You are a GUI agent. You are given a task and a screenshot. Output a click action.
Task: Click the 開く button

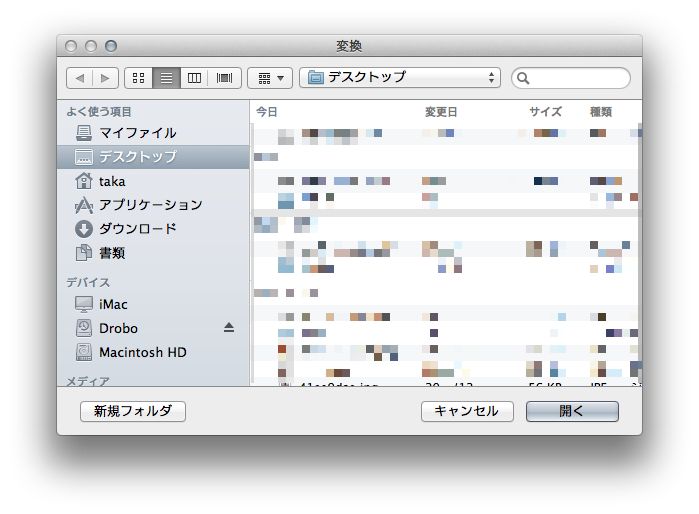point(572,411)
